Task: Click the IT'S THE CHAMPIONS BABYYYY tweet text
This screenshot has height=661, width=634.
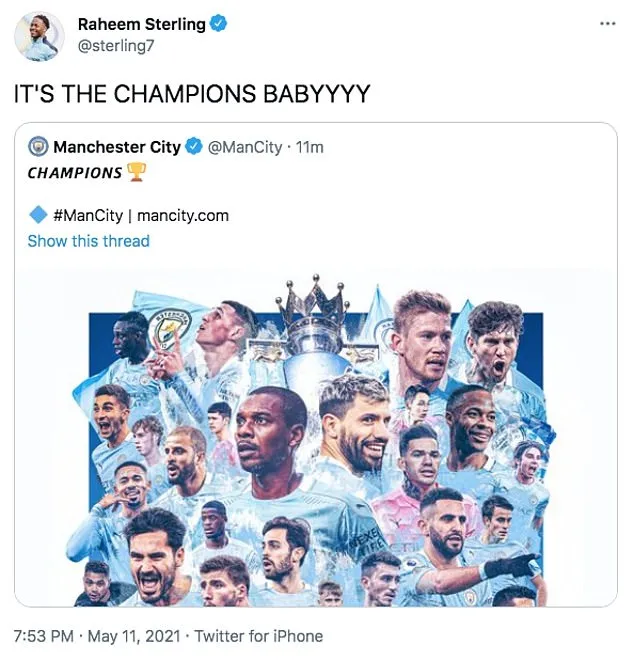Action: [x=192, y=94]
